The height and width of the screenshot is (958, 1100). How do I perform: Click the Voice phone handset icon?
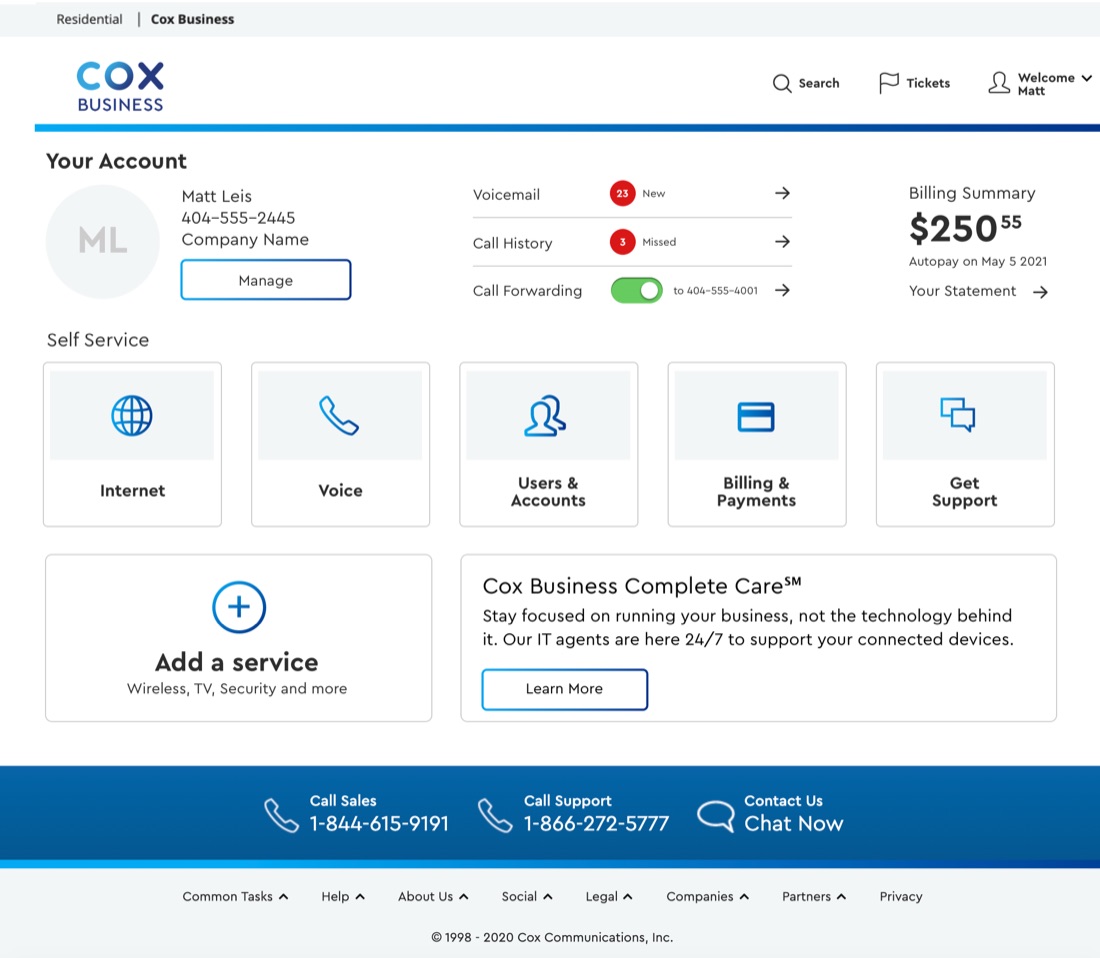[339, 416]
